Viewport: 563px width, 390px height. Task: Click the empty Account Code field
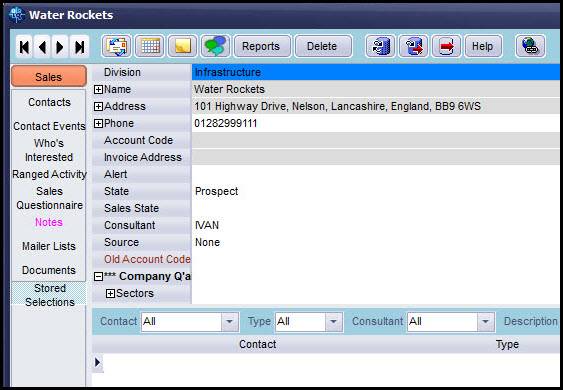(x=376, y=140)
